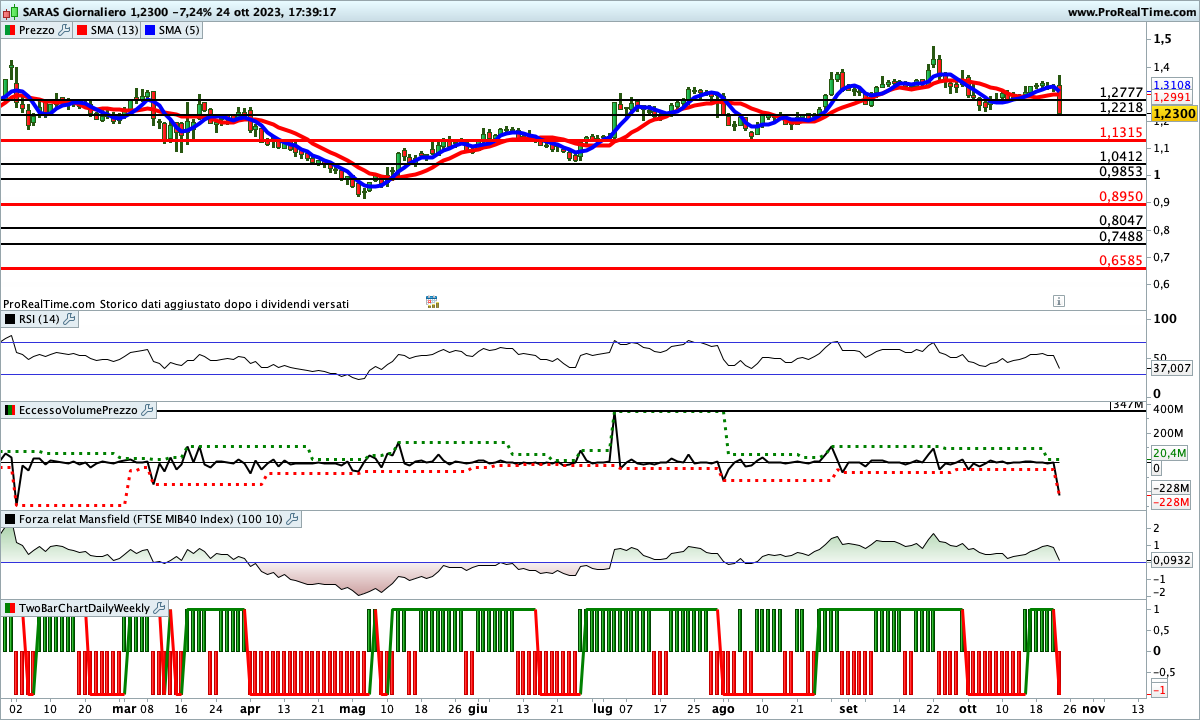Open the www.ProRealTime.com link
The image size is (1200, 720).
[x=1132, y=12]
